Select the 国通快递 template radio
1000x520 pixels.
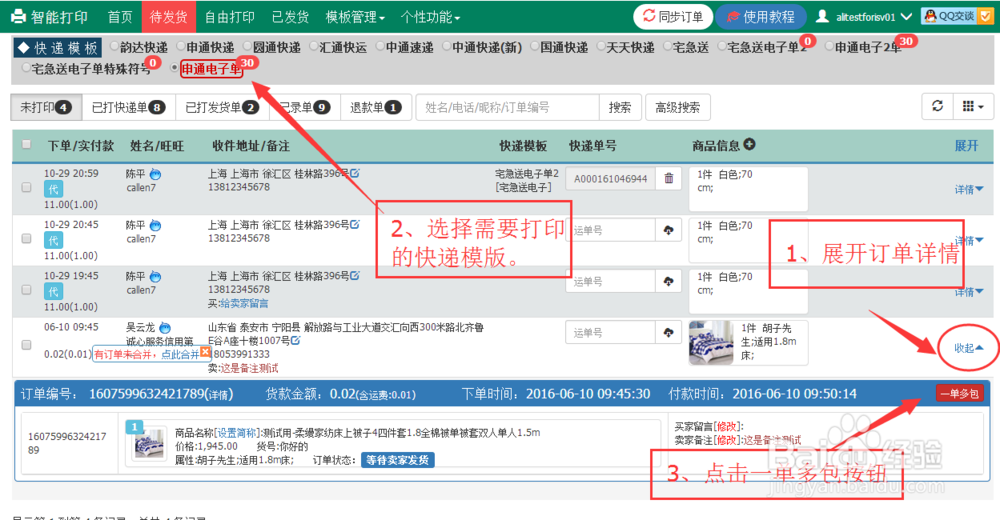(x=534, y=46)
